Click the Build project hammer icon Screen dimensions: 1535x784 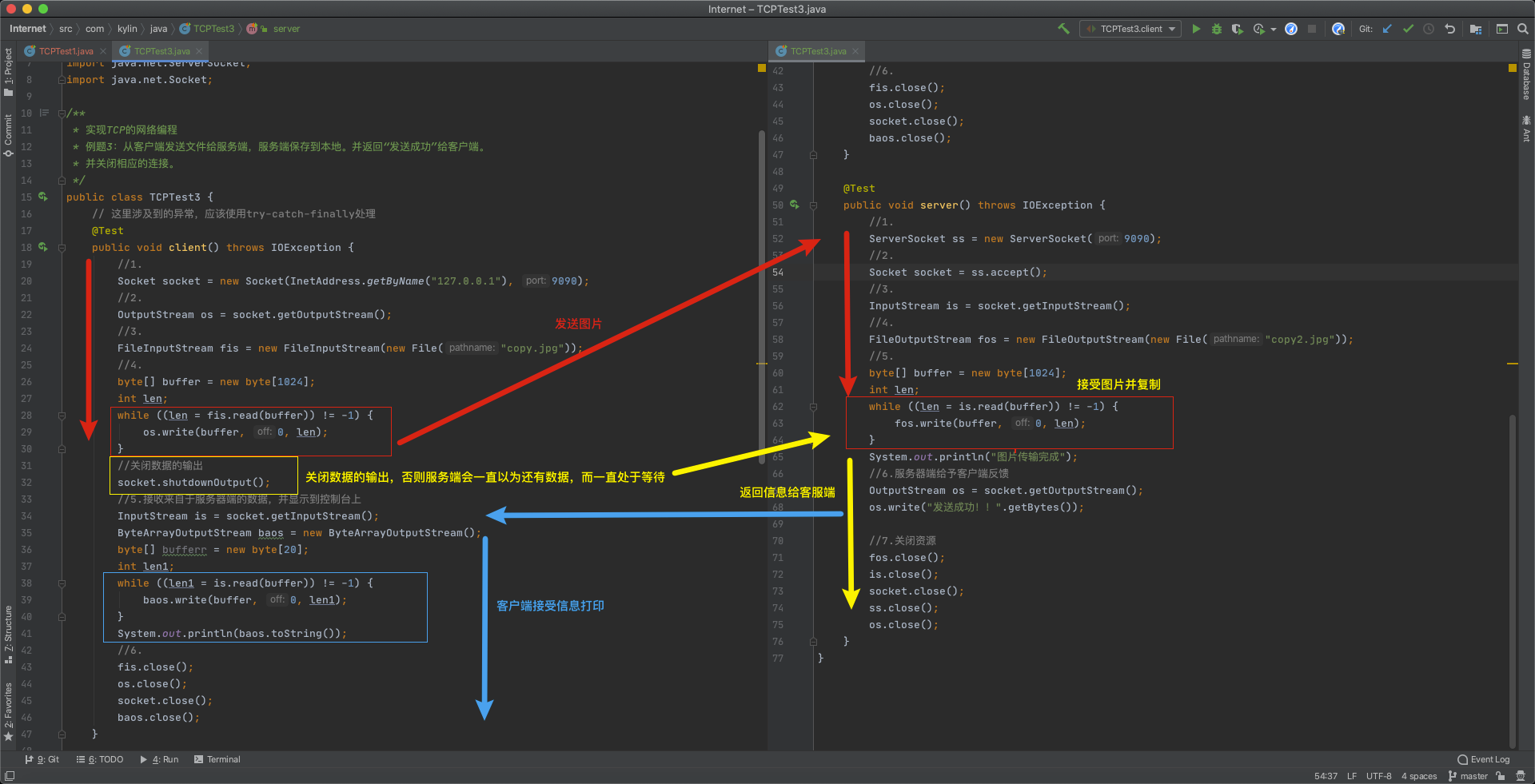1063,29
